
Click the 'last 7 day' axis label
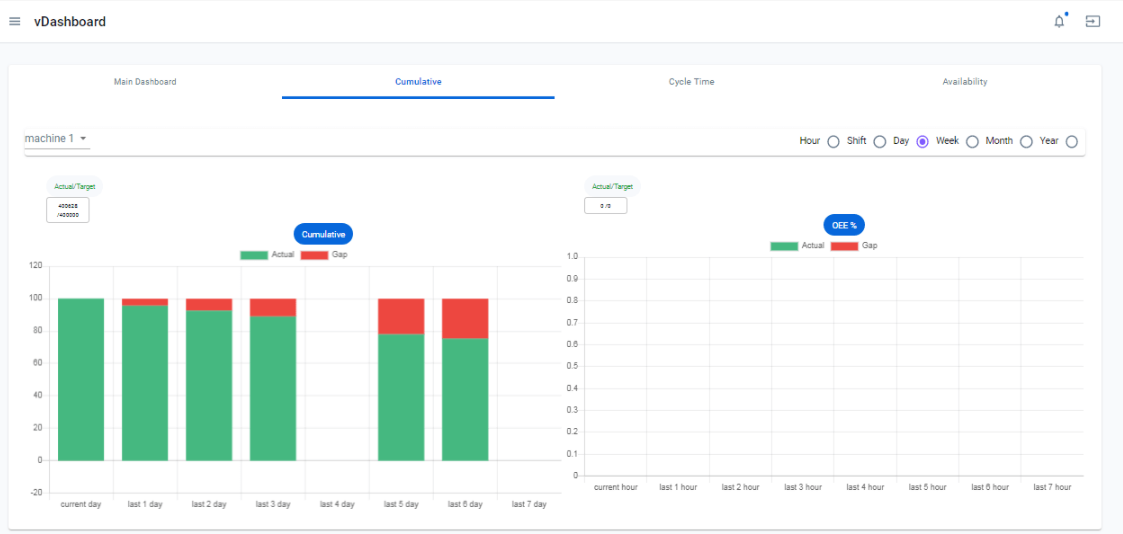[x=529, y=504]
